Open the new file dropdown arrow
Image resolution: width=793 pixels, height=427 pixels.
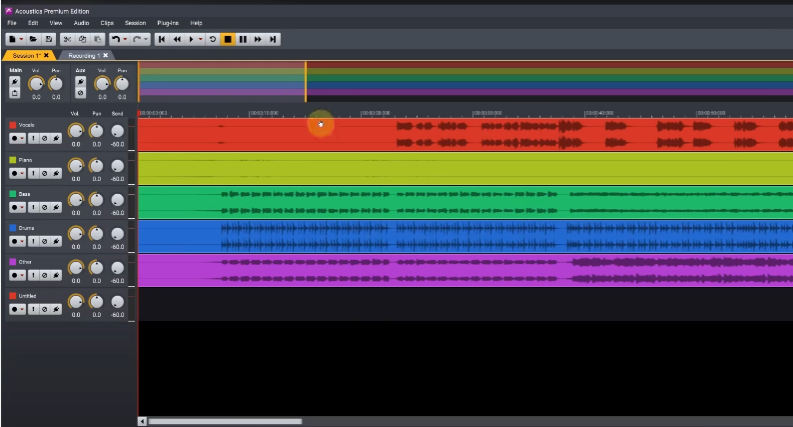point(22,39)
